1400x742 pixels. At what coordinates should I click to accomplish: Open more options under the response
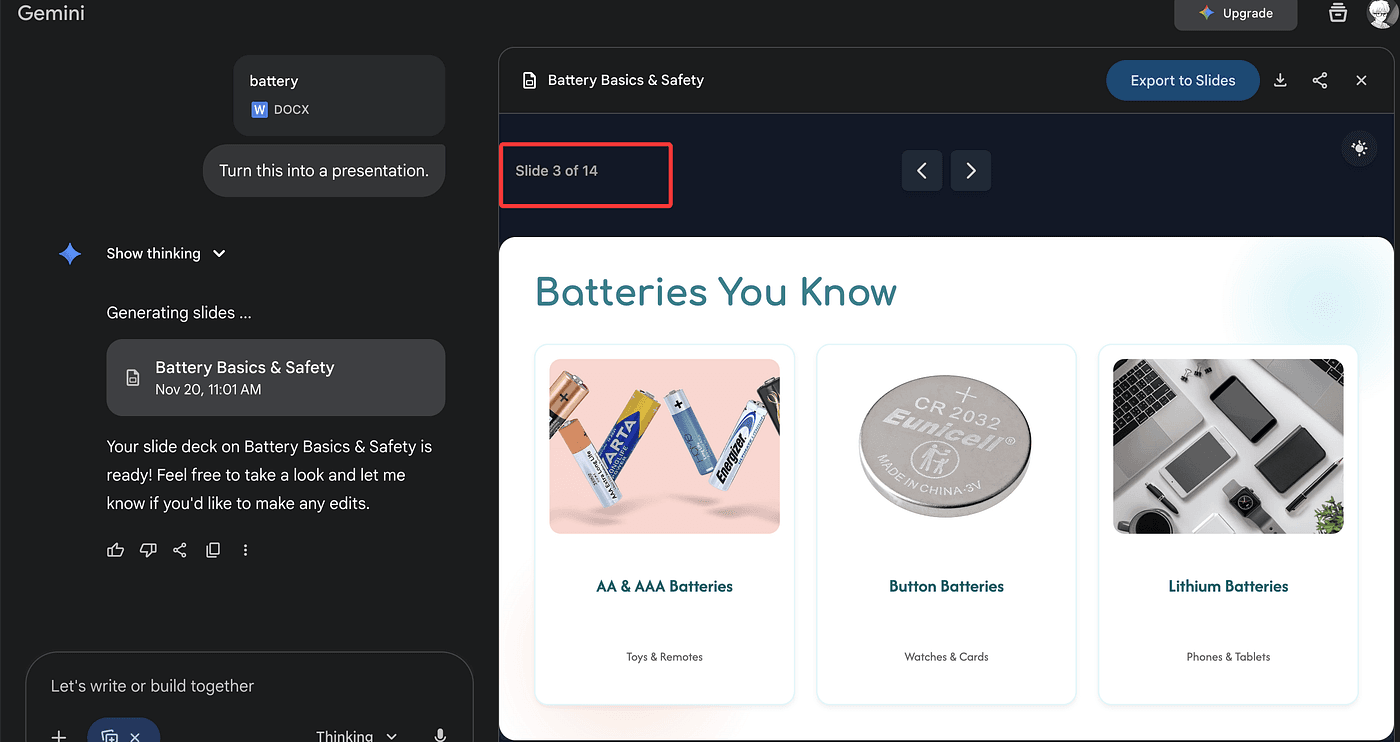tap(245, 550)
